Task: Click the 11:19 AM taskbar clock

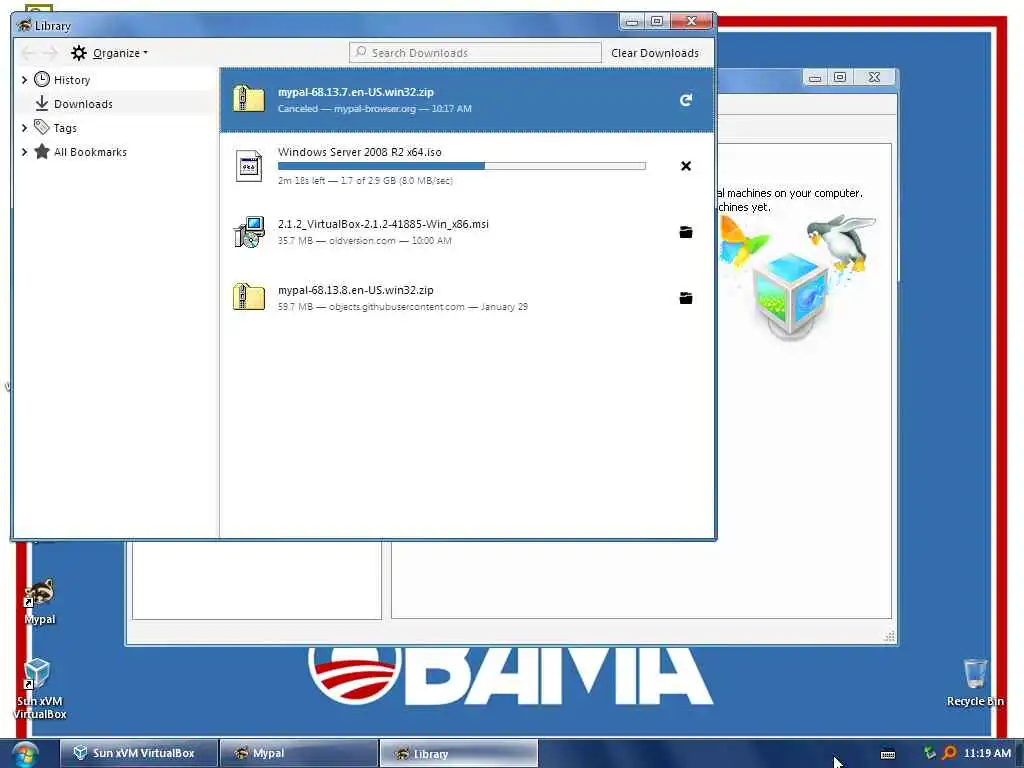Action: point(987,753)
